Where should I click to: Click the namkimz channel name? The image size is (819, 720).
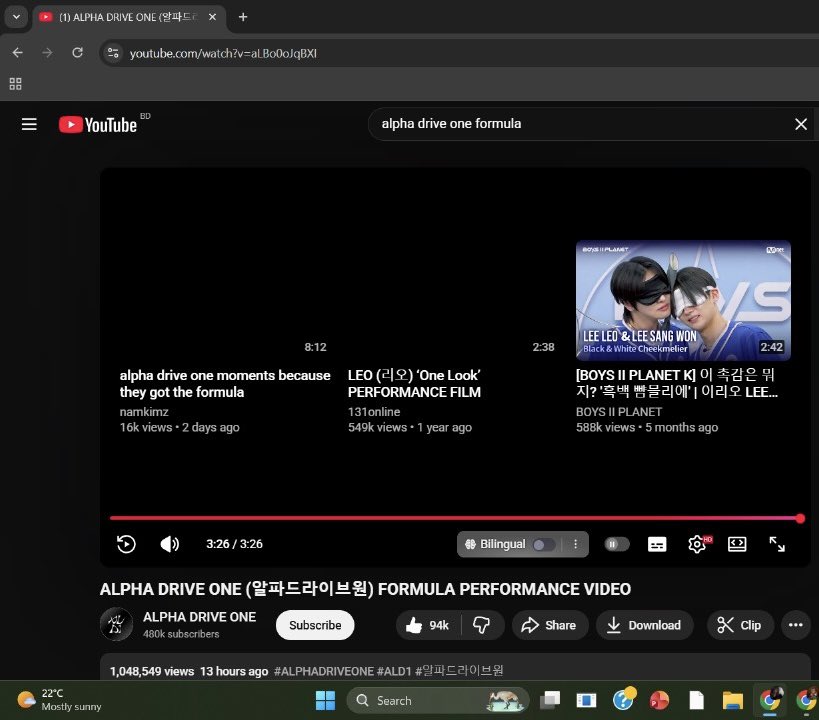click(144, 412)
